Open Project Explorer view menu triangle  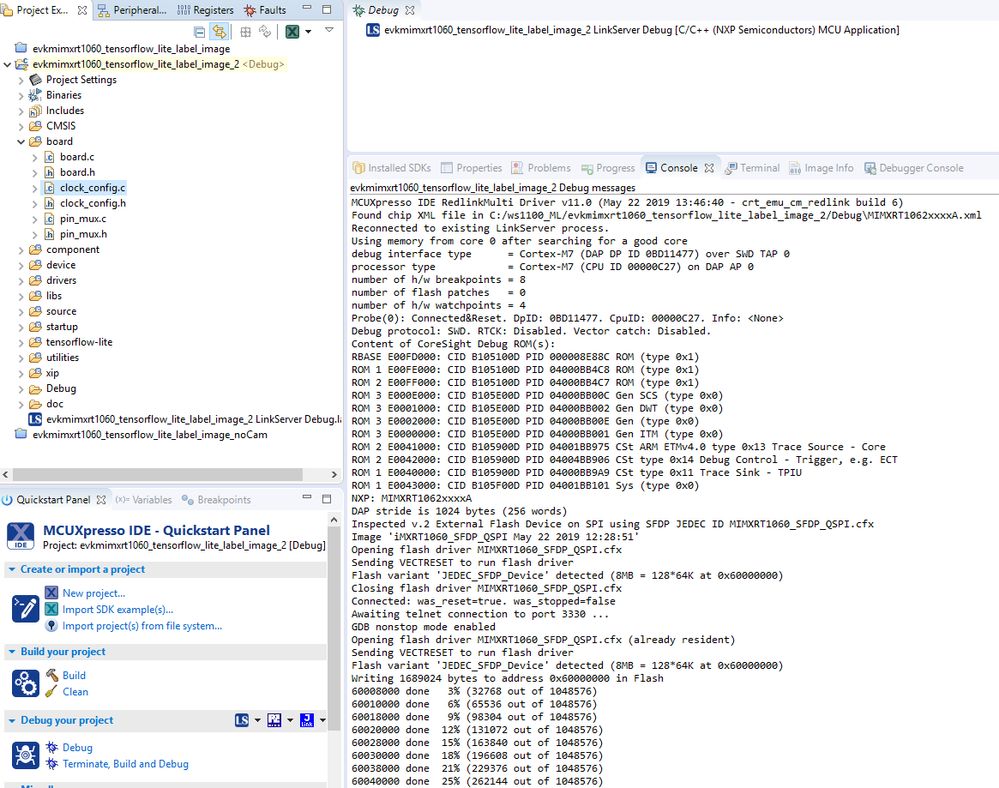(329, 30)
